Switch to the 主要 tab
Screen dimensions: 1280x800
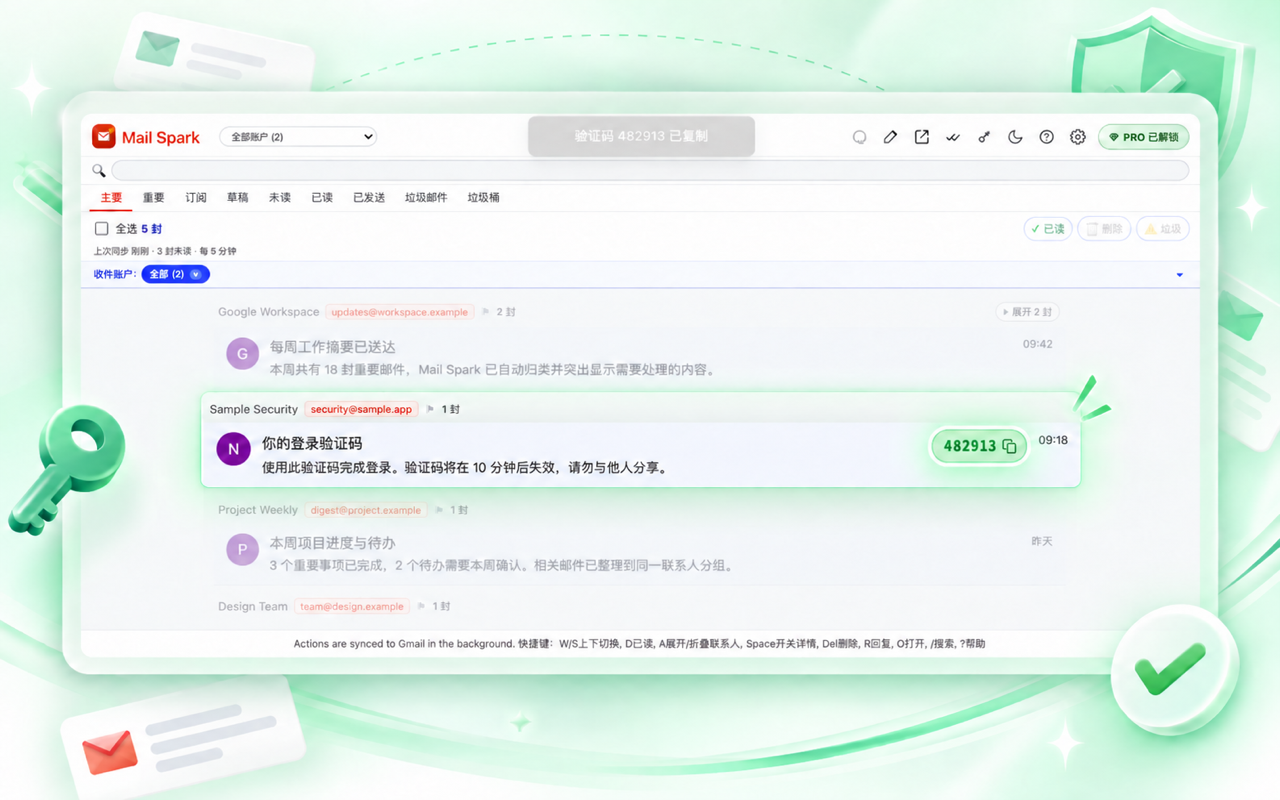point(111,198)
